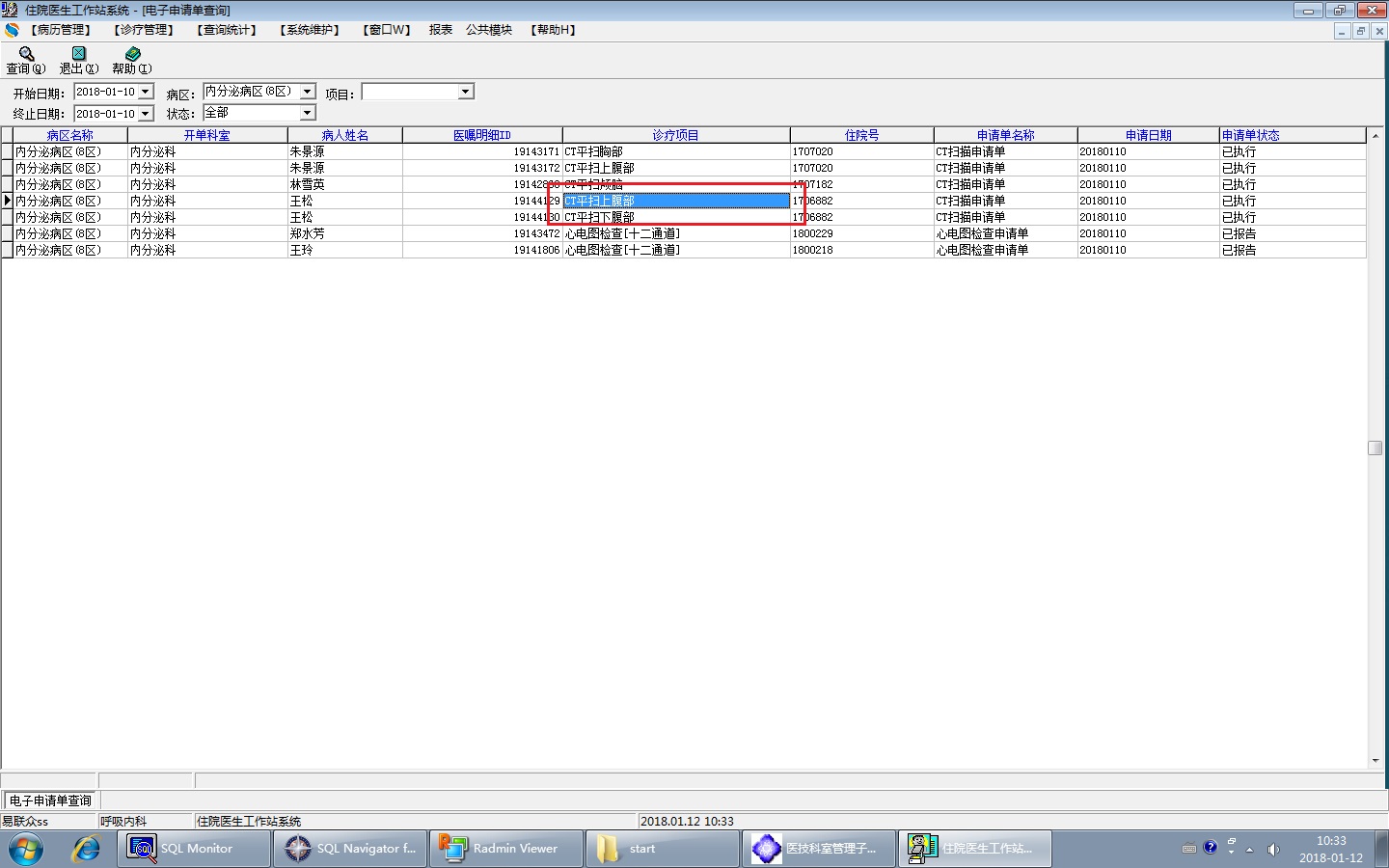
Task: Click the volume speaker tray icon
Action: 1273,850
